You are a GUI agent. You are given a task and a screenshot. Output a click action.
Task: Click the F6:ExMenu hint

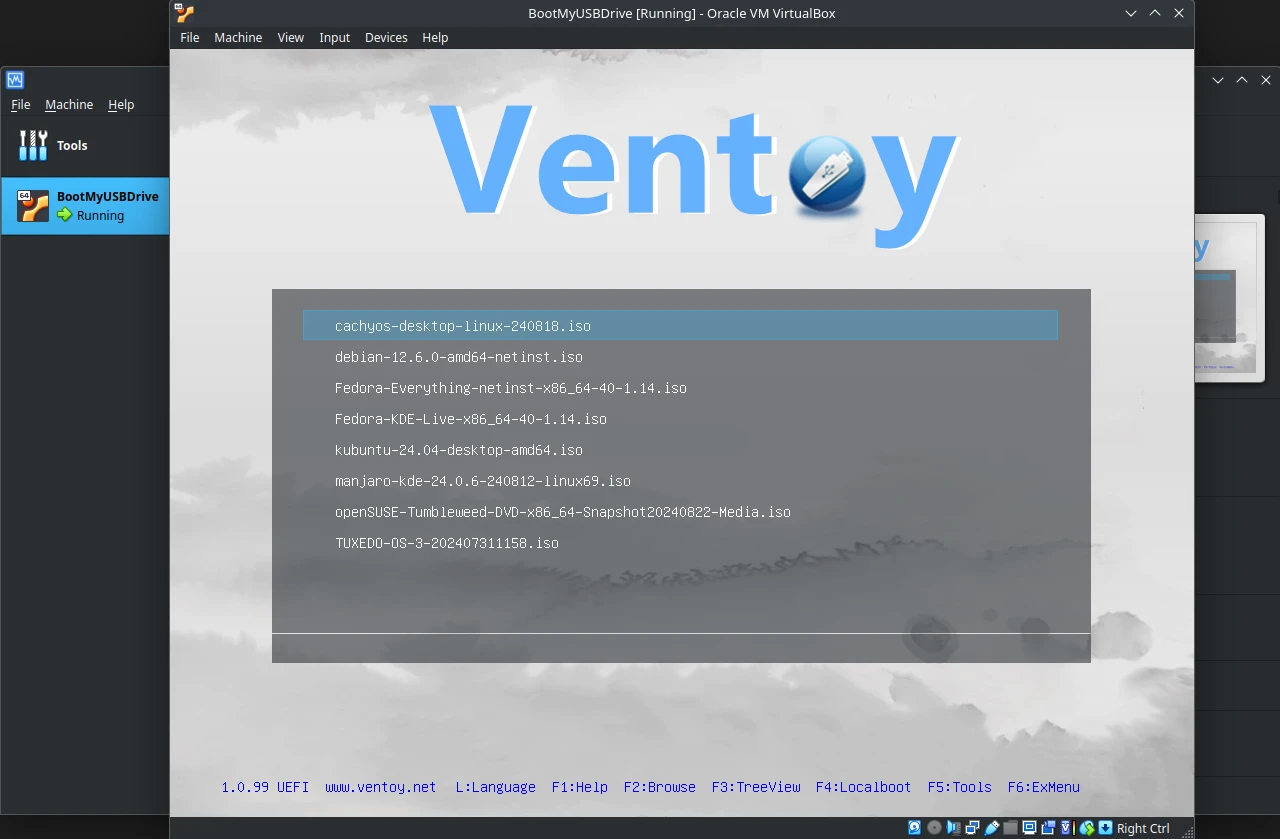(x=1044, y=787)
